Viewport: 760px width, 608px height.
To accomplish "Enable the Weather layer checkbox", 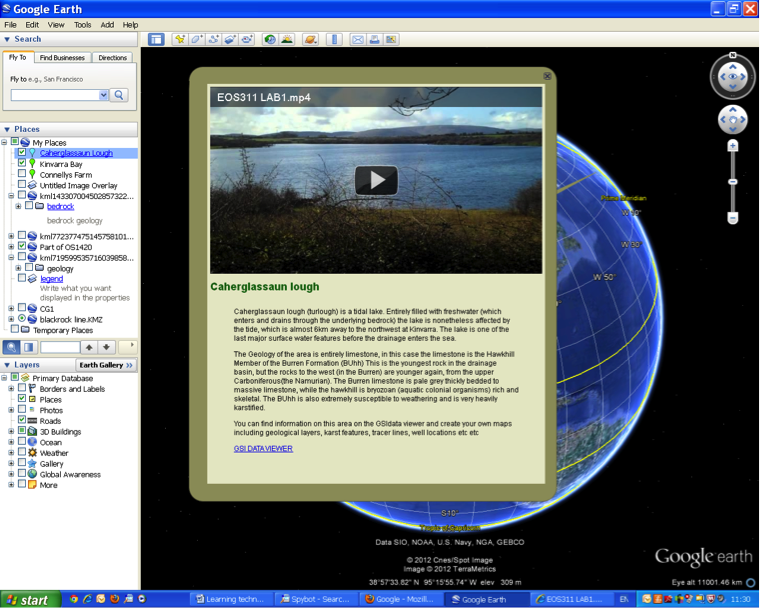I will (22, 453).
